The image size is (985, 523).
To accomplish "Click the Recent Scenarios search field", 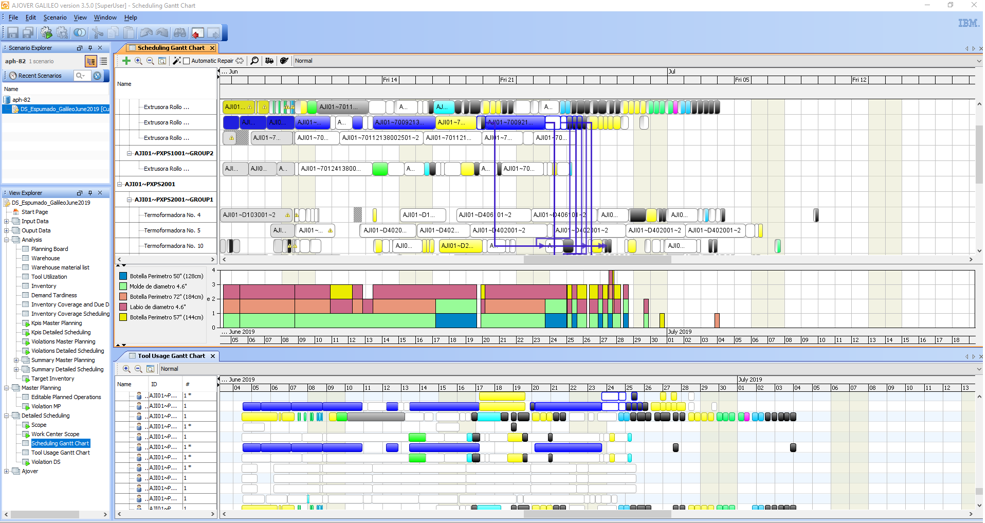I will click(x=82, y=75).
